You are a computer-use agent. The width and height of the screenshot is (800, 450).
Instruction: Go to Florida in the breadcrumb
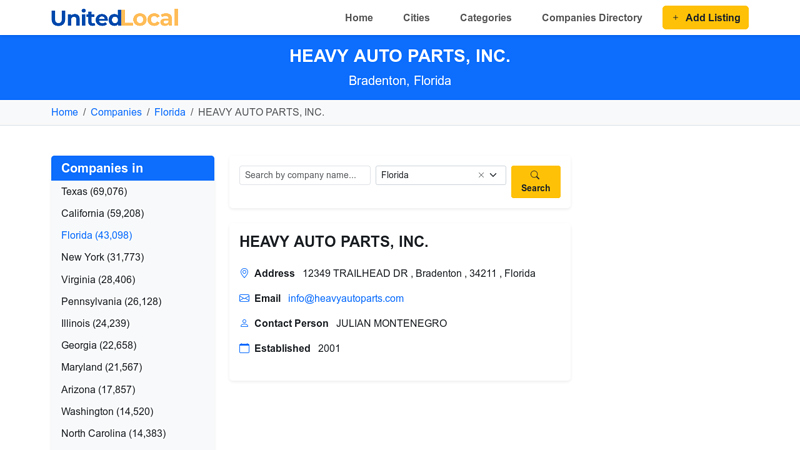click(x=170, y=112)
